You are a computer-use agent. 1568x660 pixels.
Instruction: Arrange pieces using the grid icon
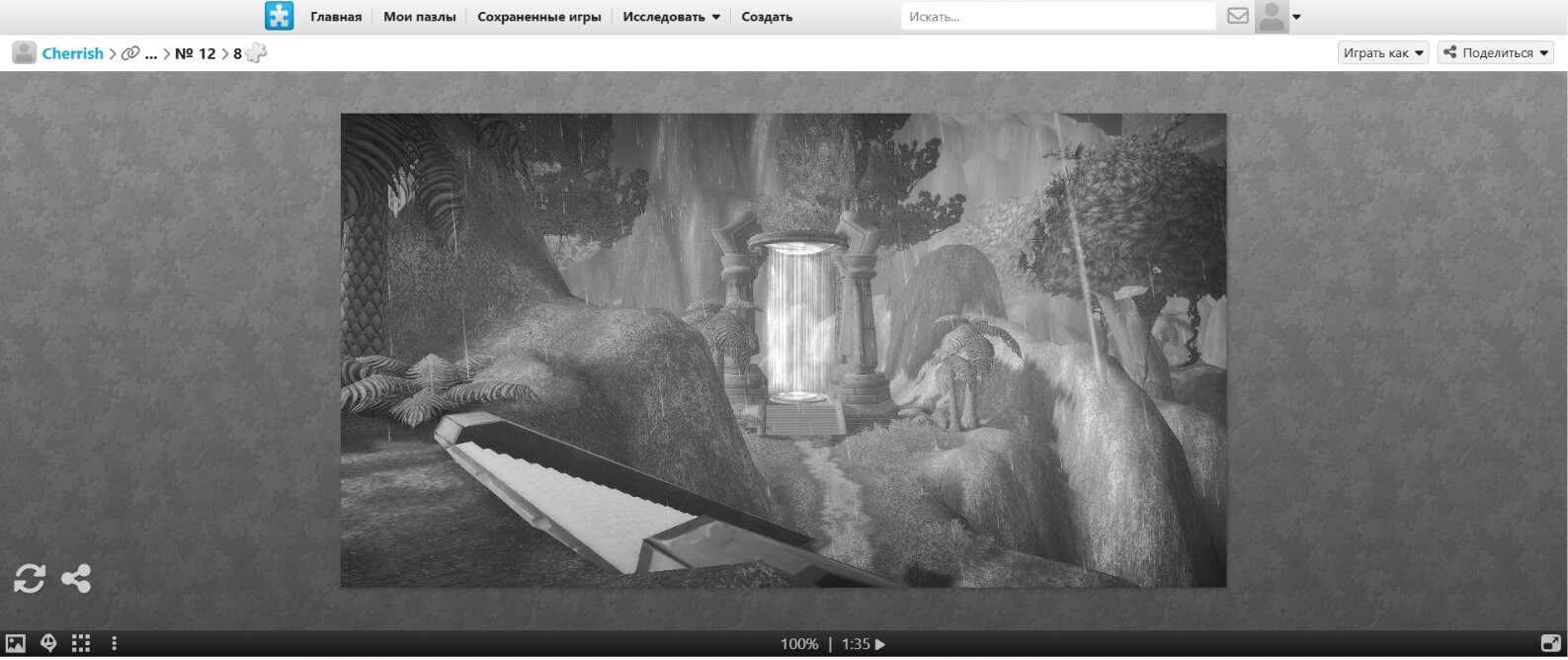[81, 643]
